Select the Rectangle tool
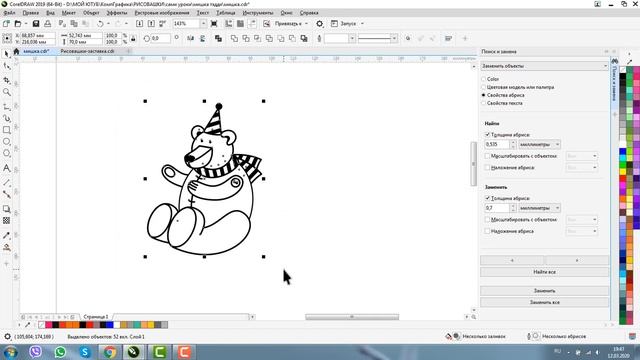 [7, 130]
